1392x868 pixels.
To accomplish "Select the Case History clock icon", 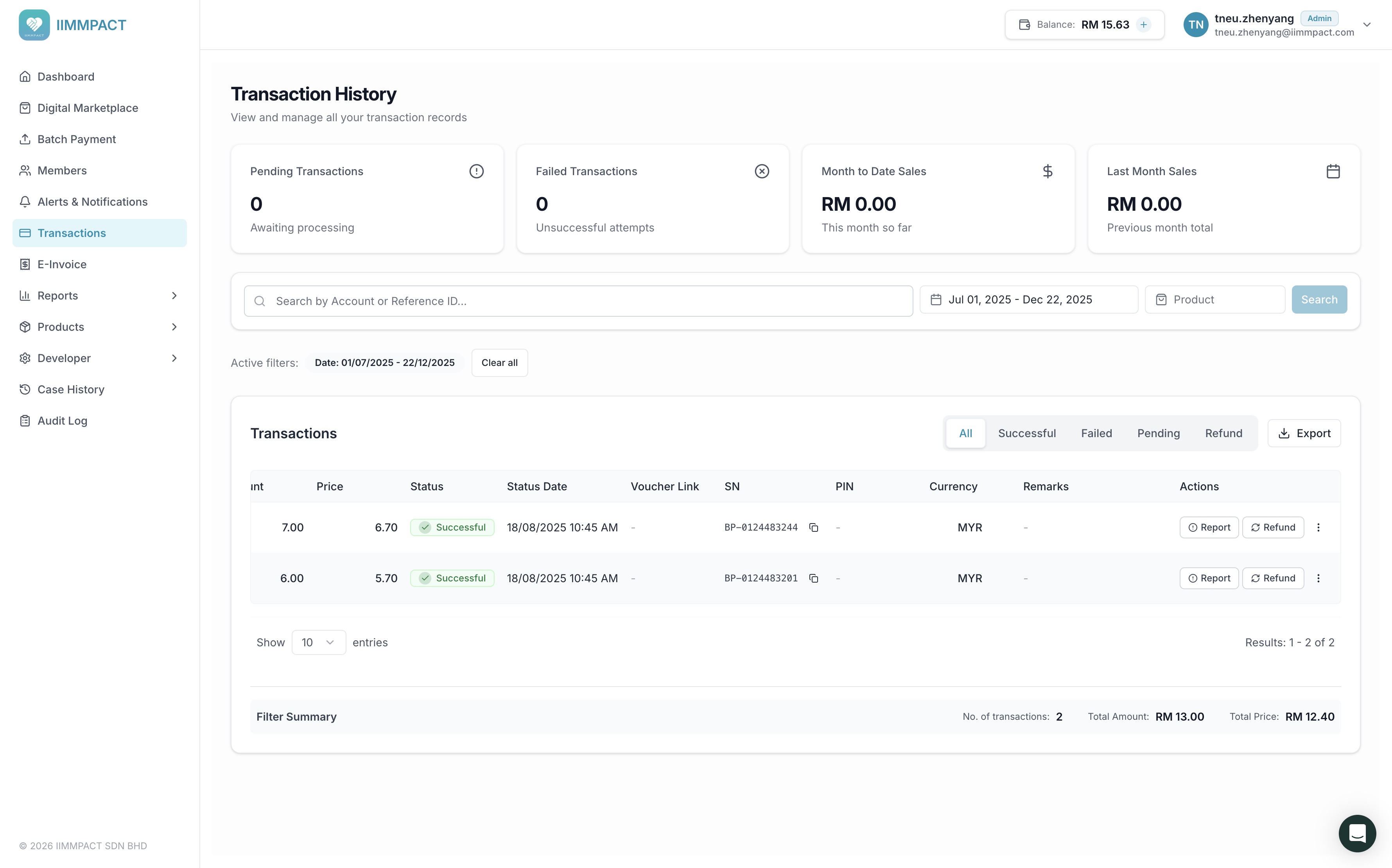I will [25, 389].
